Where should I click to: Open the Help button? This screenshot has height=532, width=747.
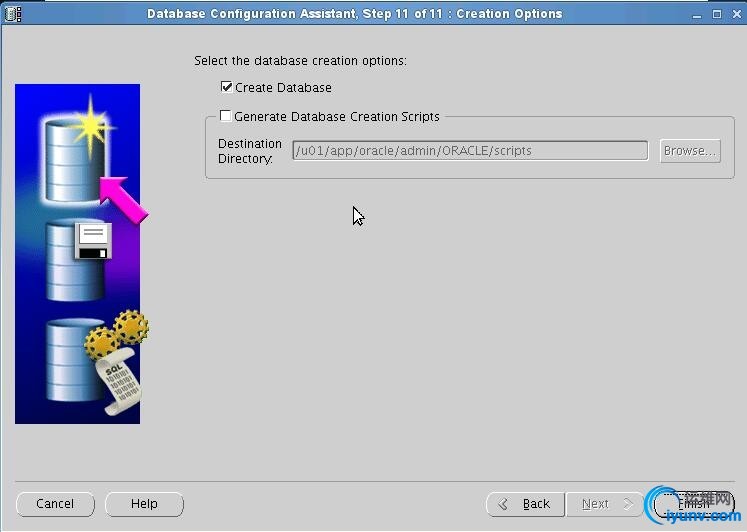tap(144, 504)
